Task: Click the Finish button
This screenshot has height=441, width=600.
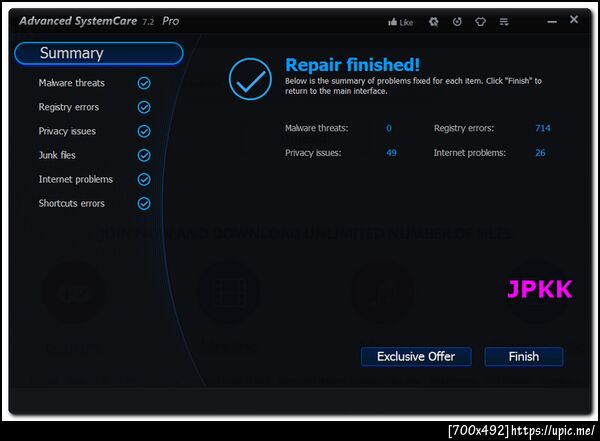Action: point(524,357)
